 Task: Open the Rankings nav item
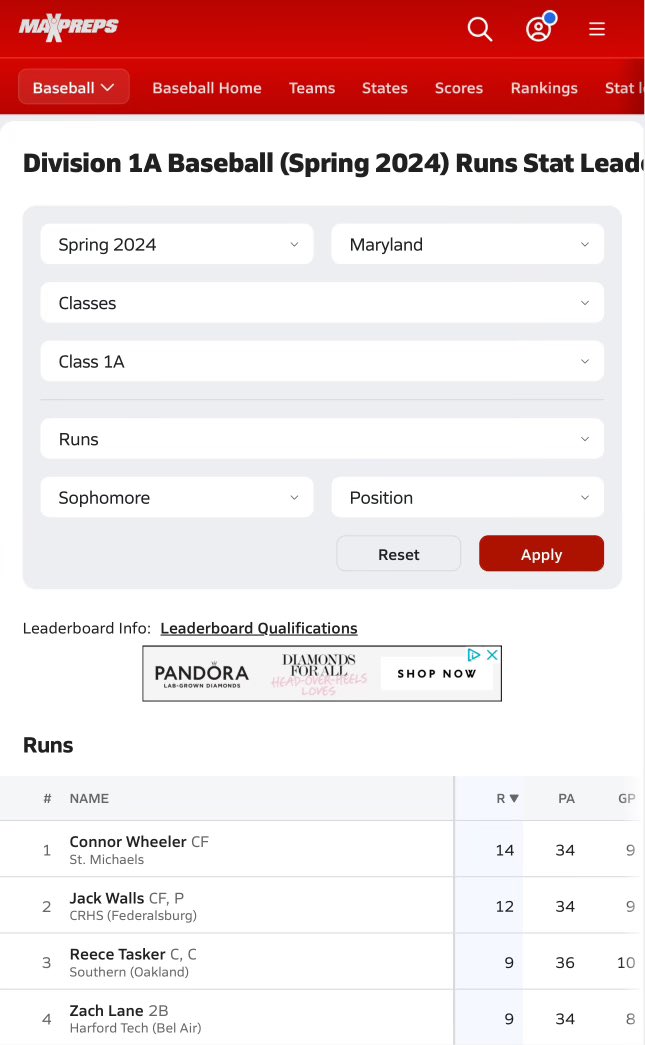[x=544, y=88]
